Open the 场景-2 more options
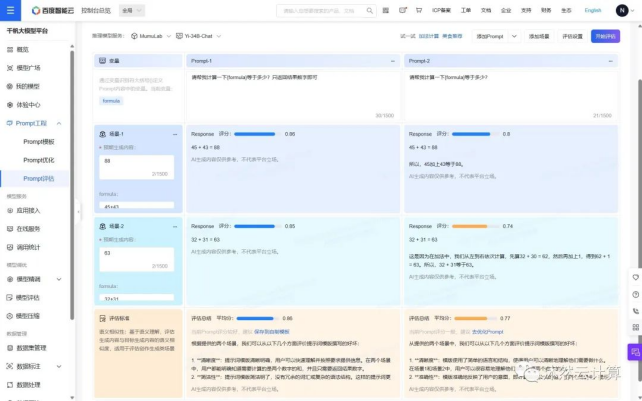The image size is (642, 401). point(175,227)
